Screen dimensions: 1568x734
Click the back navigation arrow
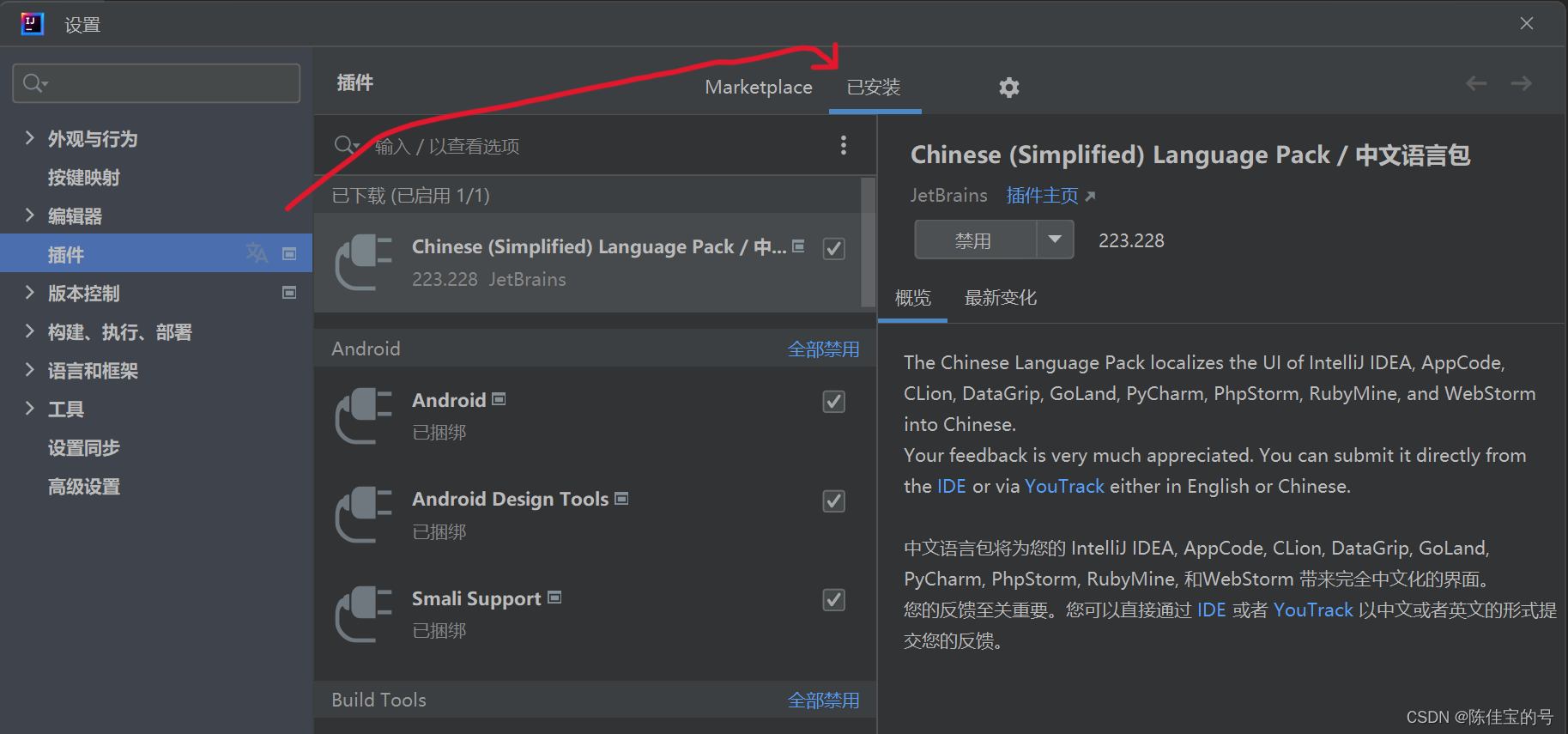pyautogui.click(x=1476, y=83)
